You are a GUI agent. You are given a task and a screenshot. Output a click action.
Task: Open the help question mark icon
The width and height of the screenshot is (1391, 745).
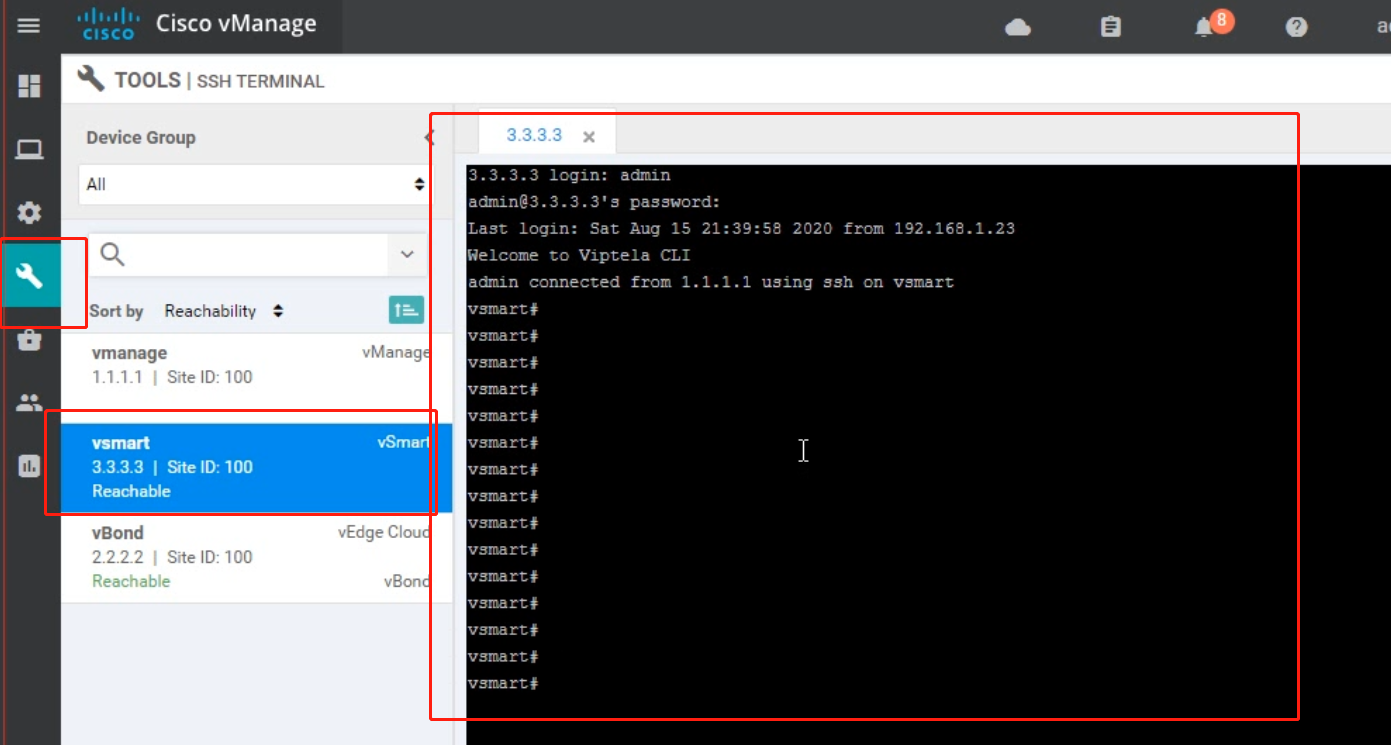point(1297,27)
